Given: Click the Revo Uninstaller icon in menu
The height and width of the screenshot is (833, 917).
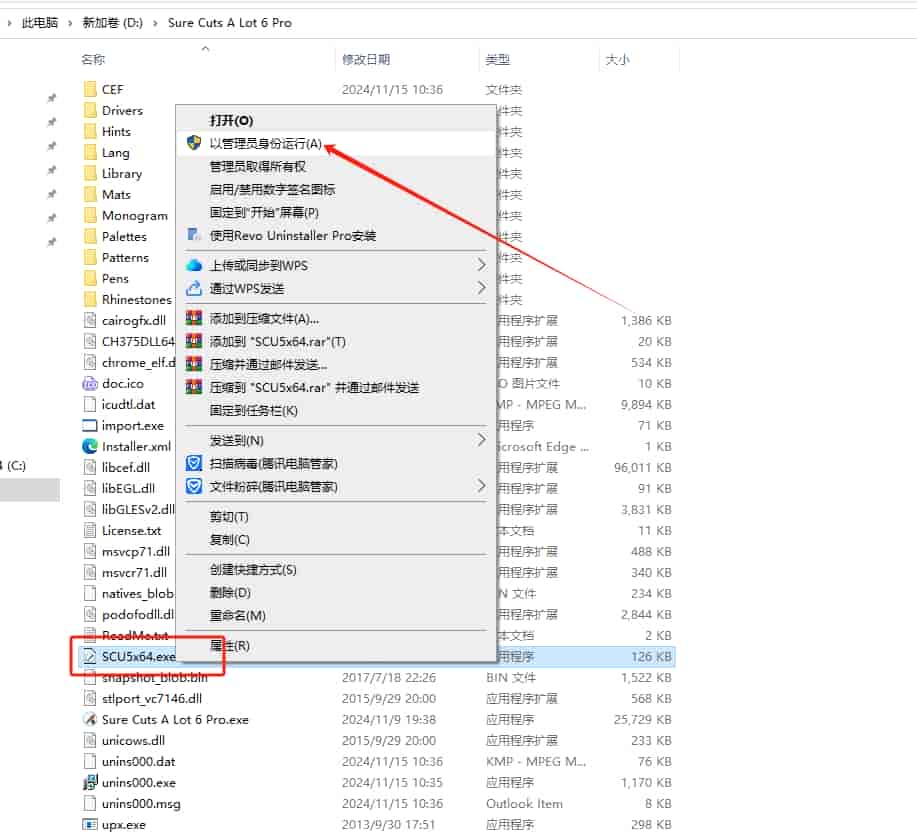Looking at the screenshot, I should tap(194, 235).
